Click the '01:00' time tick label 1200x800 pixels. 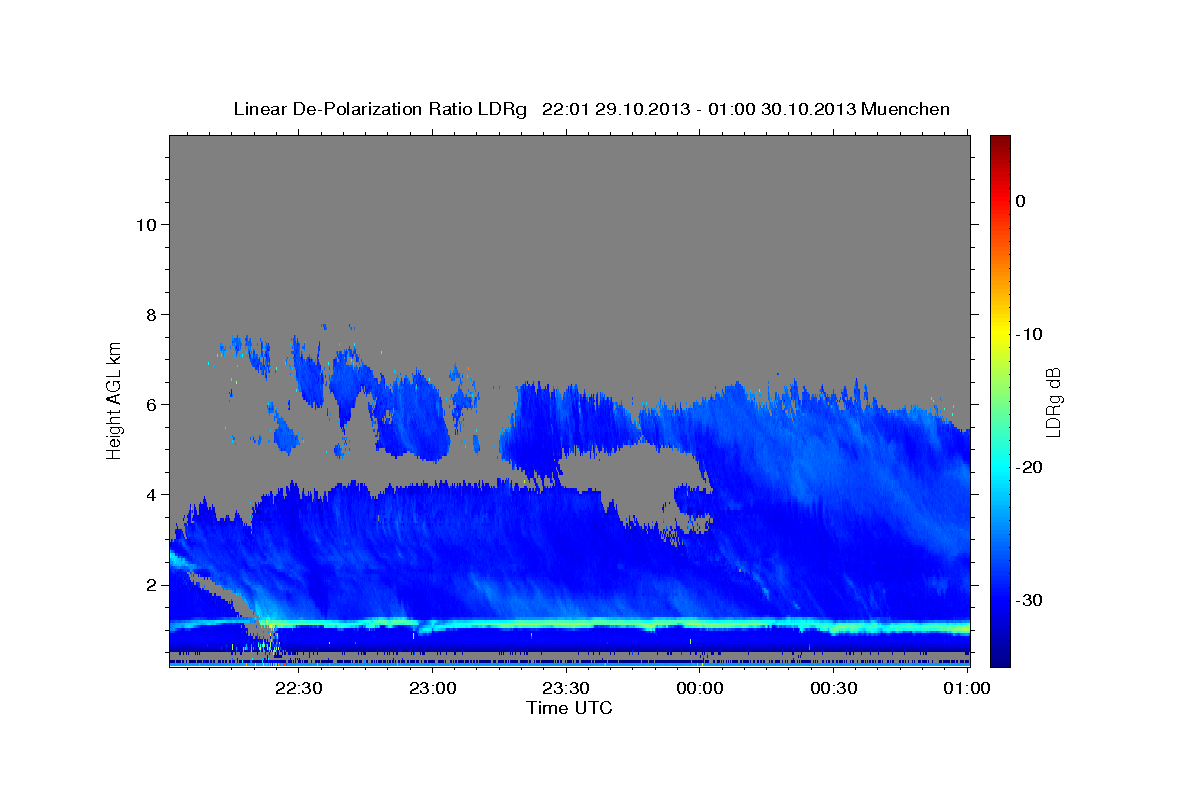coord(966,688)
